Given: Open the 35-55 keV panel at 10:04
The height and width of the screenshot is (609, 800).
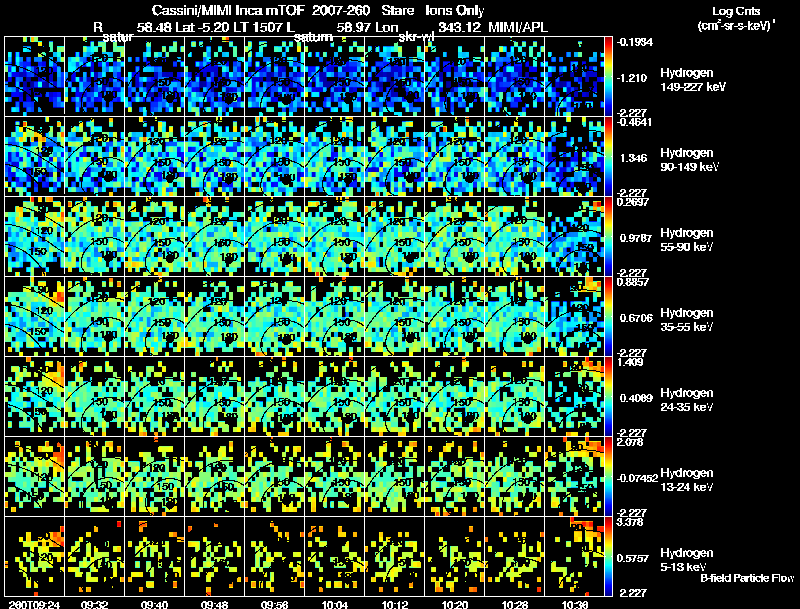Looking at the screenshot, I should [x=335, y=317].
